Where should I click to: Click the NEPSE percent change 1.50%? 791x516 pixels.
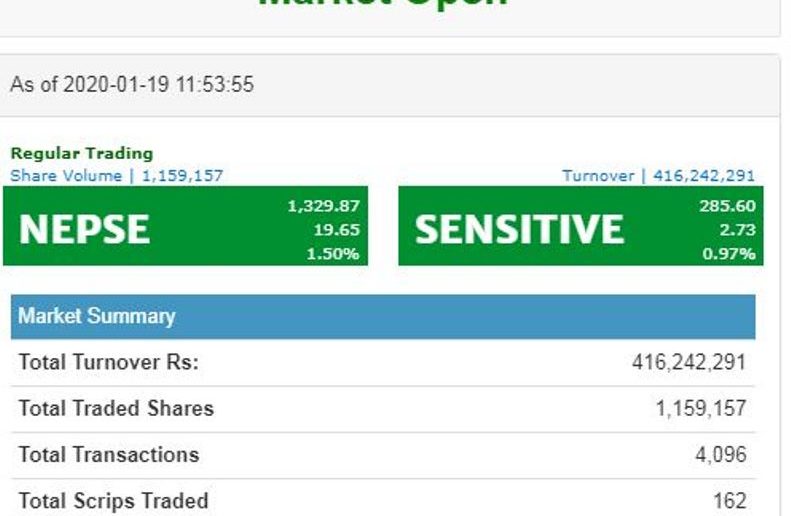(333, 253)
